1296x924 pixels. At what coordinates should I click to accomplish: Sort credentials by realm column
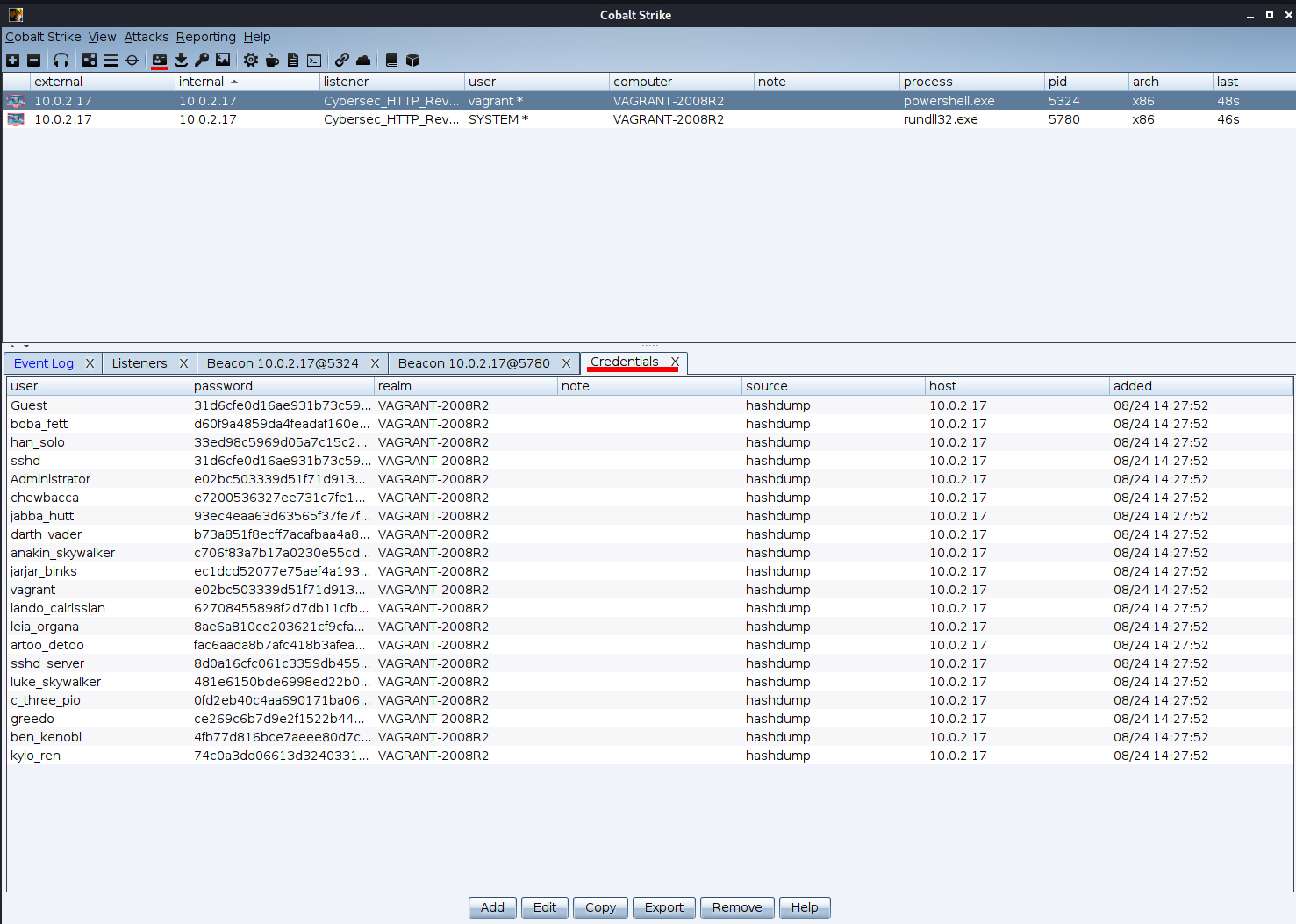466,386
